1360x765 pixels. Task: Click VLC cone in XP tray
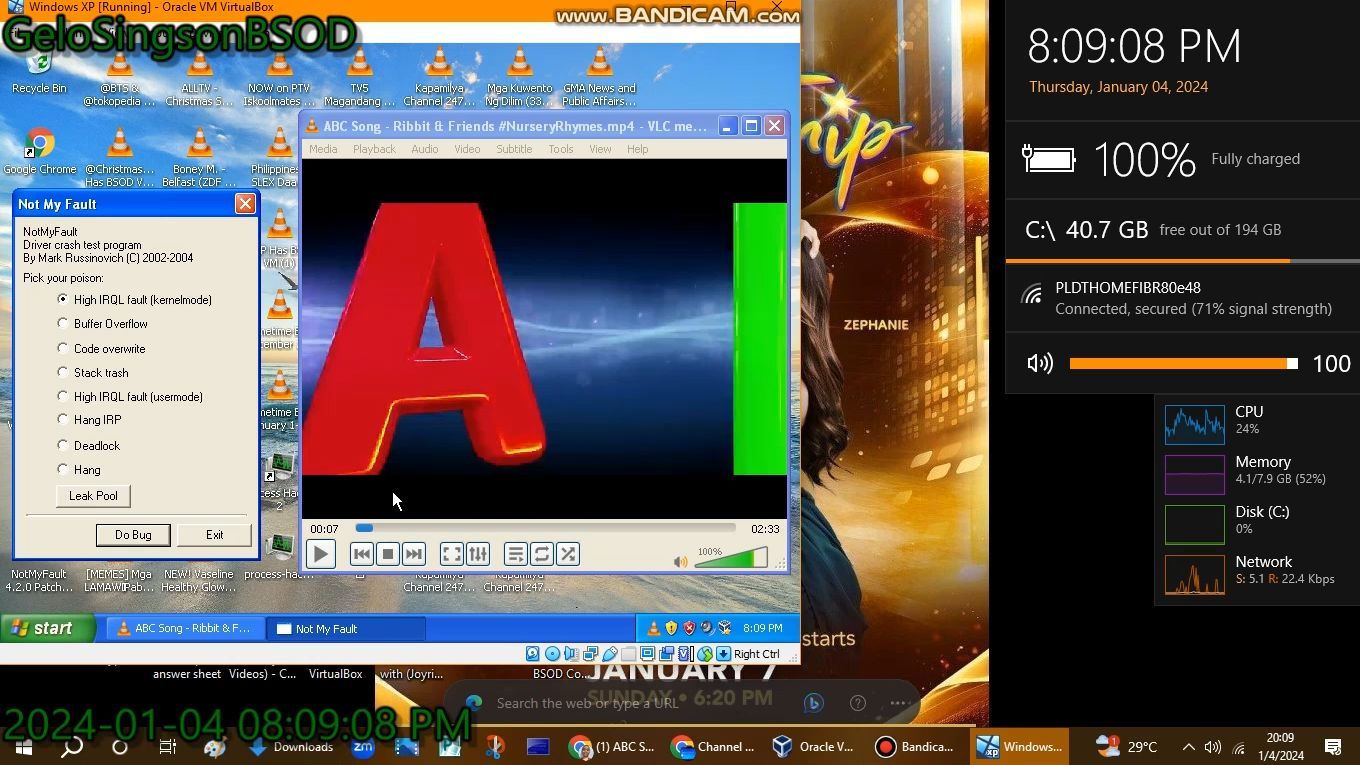pyautogui.click(x=654, y=628)
